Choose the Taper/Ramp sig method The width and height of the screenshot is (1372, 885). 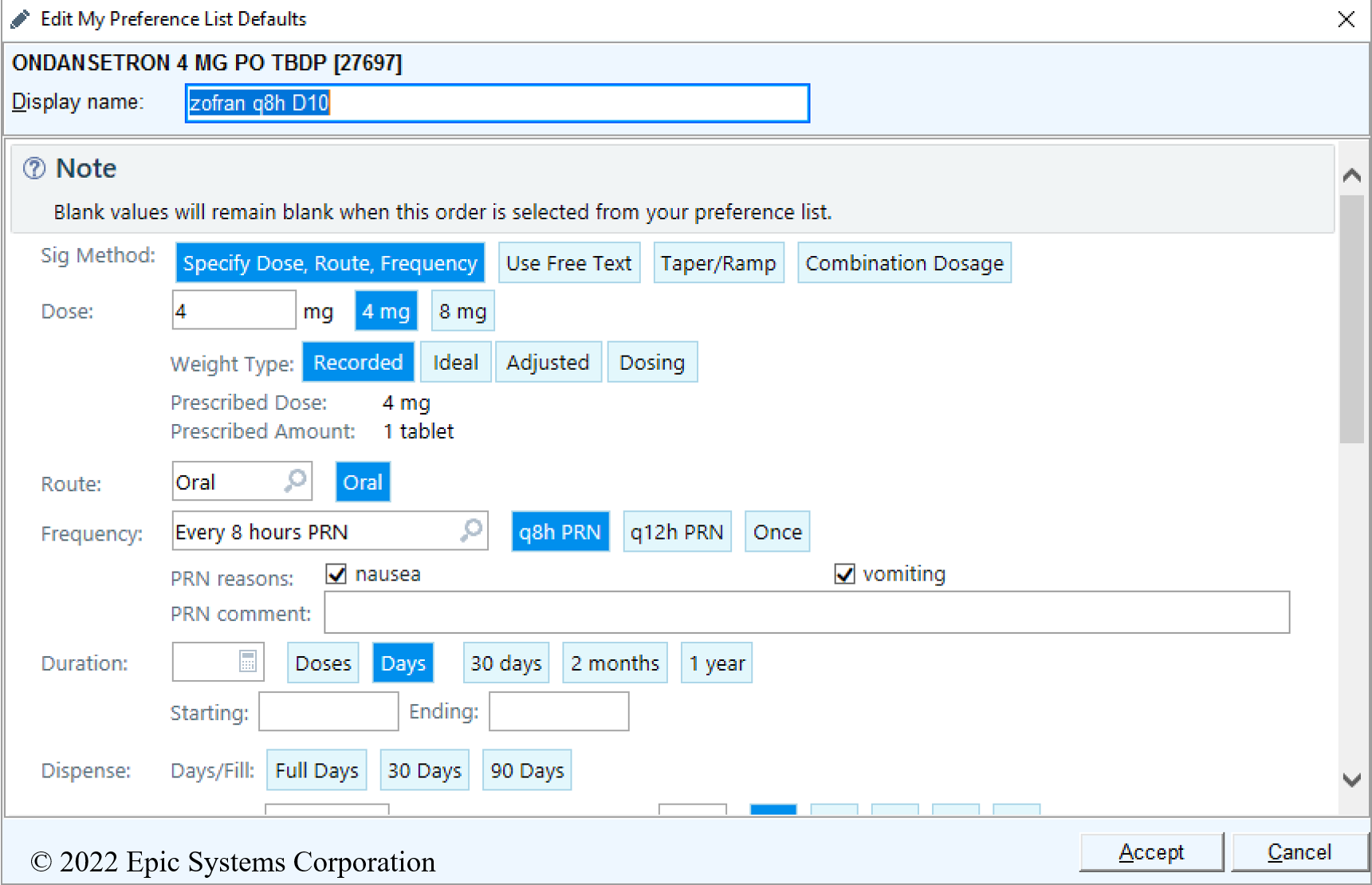point(717,263)
